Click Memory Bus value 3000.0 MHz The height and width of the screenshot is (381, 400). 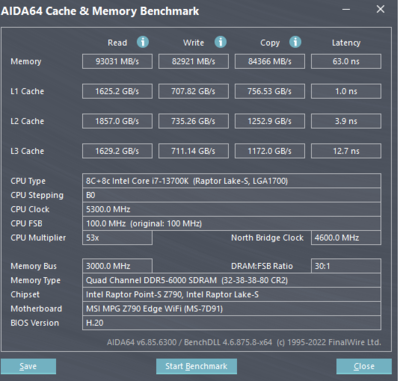coord(117,266)
